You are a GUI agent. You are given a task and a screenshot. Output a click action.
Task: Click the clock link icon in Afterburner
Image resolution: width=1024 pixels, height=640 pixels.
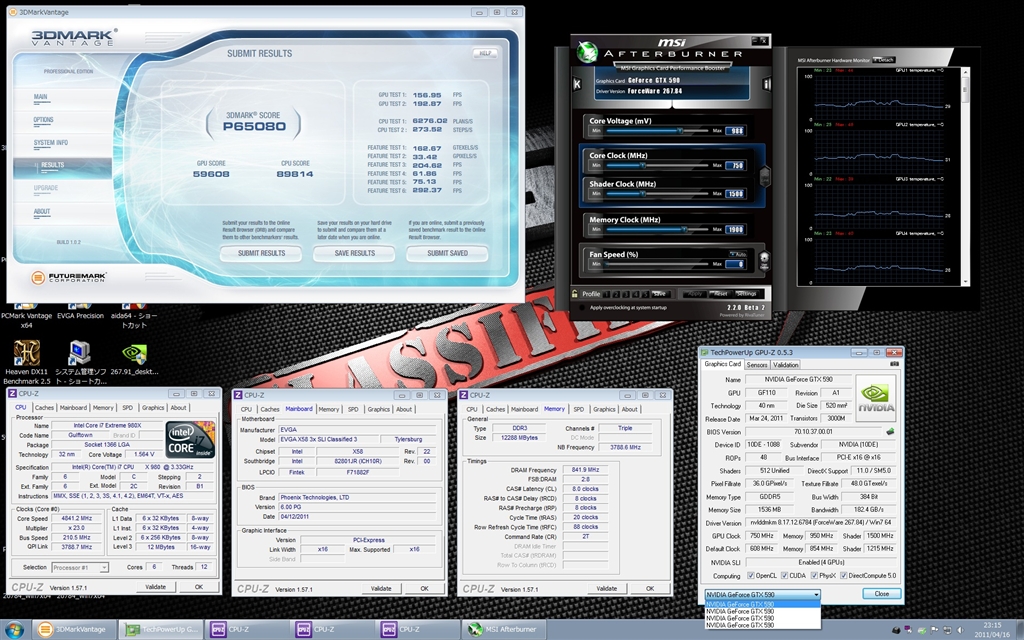point(764,176)
